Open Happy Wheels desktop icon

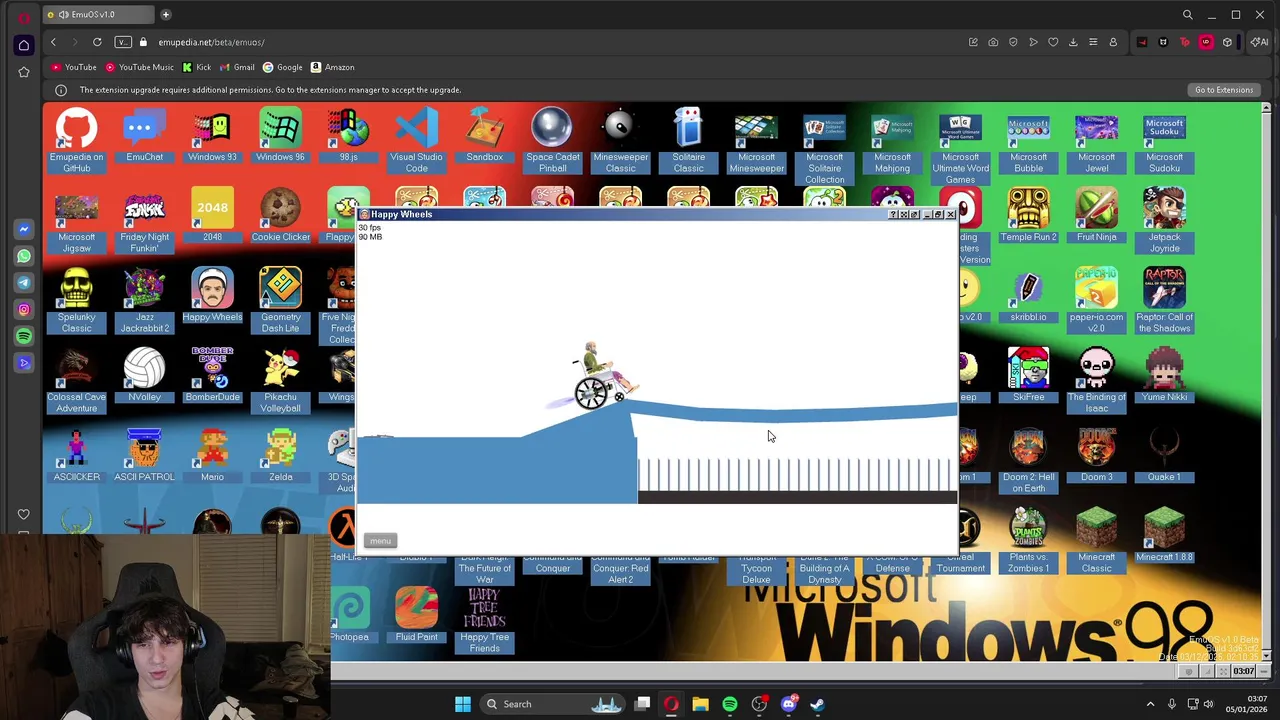point(212,295)
